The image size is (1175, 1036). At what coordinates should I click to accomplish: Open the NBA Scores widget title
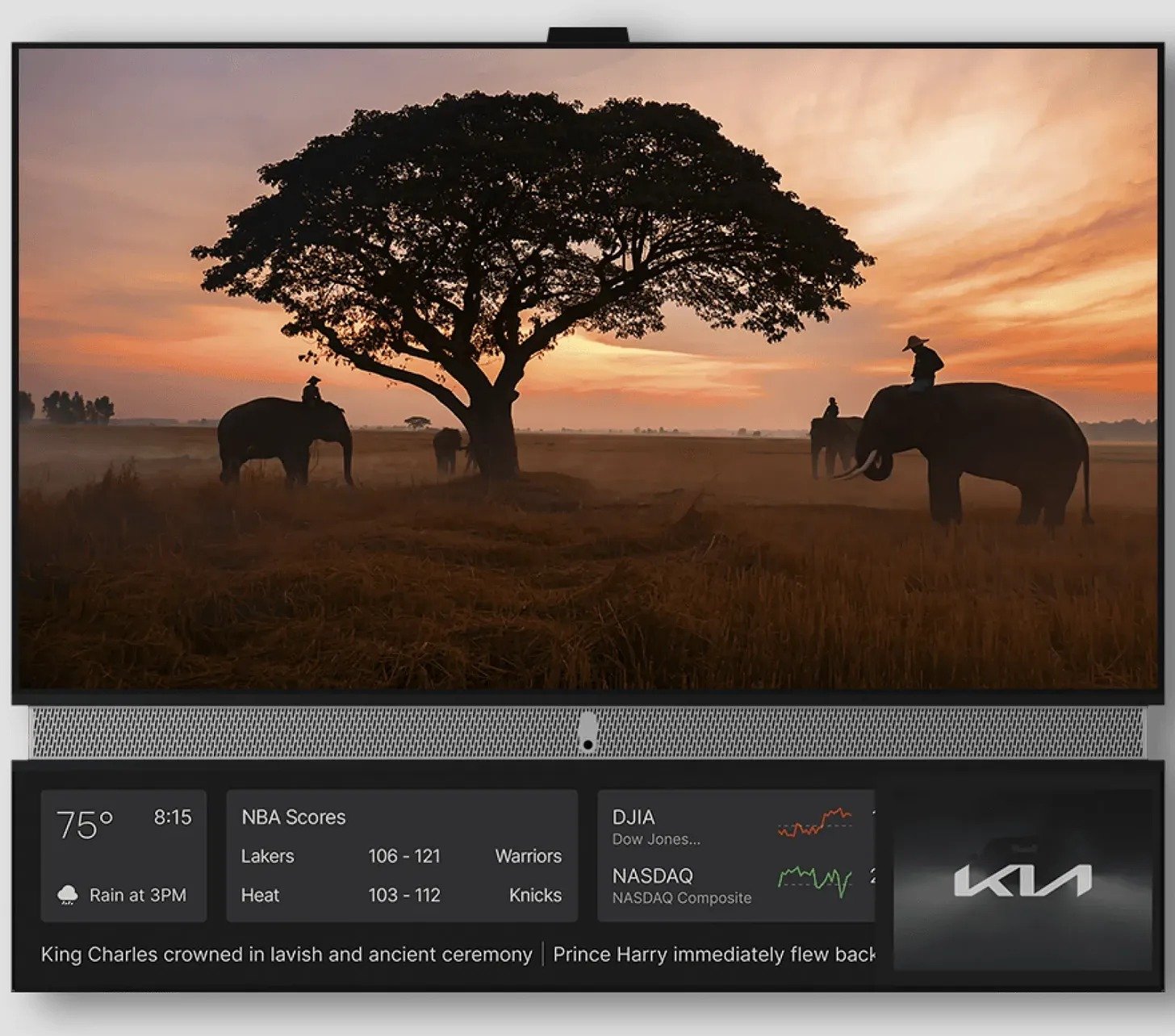pos(294,817)
